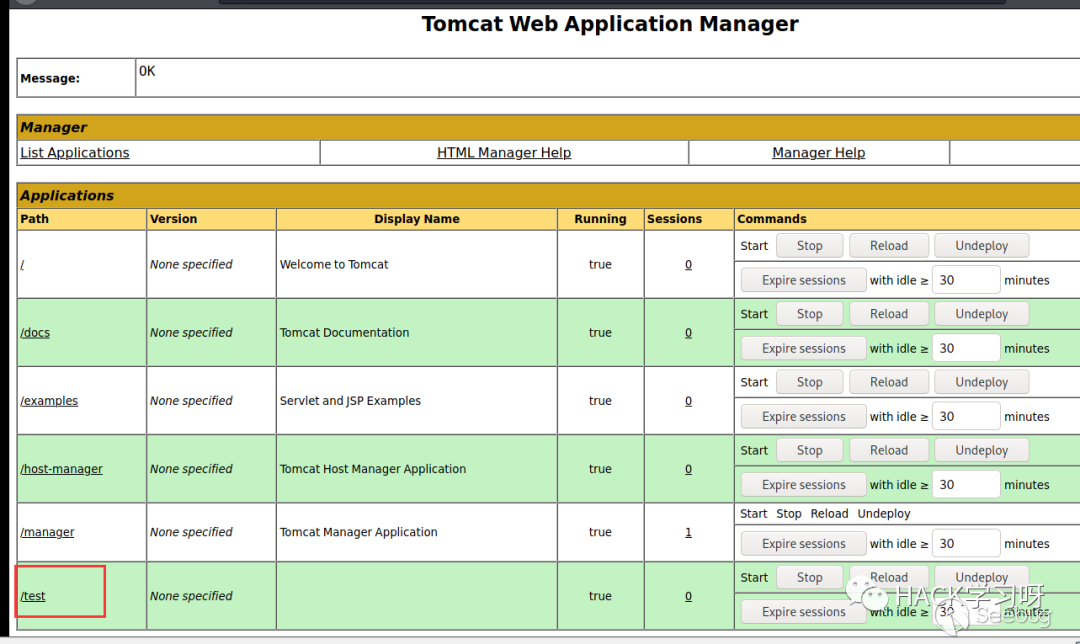Screen dimensions: 1080x644
Task: View session count for /manager app
Action: (688, 532)
